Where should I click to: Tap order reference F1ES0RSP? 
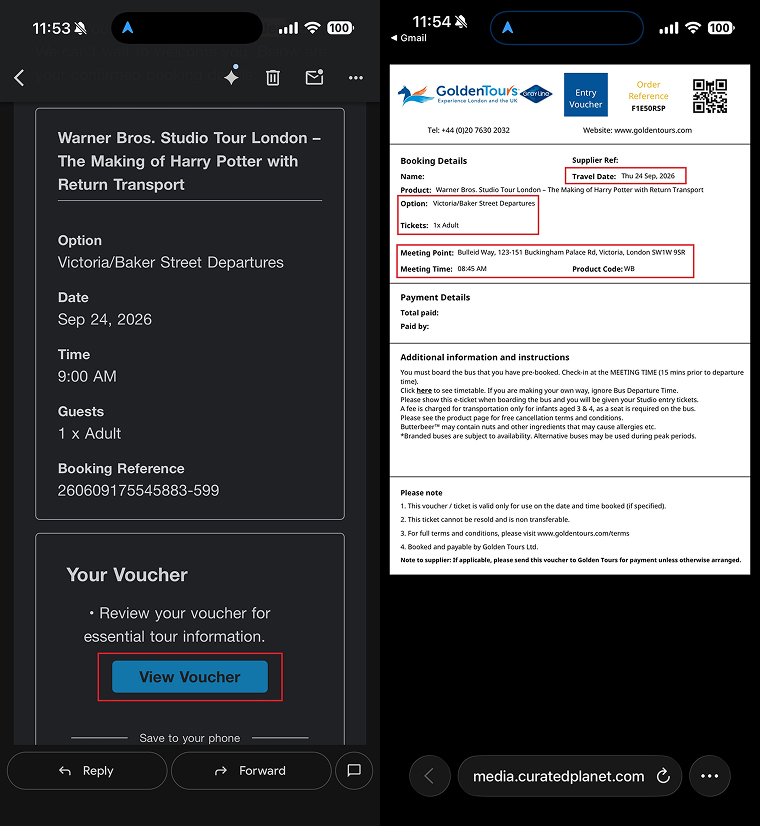[x=648, y=109]
